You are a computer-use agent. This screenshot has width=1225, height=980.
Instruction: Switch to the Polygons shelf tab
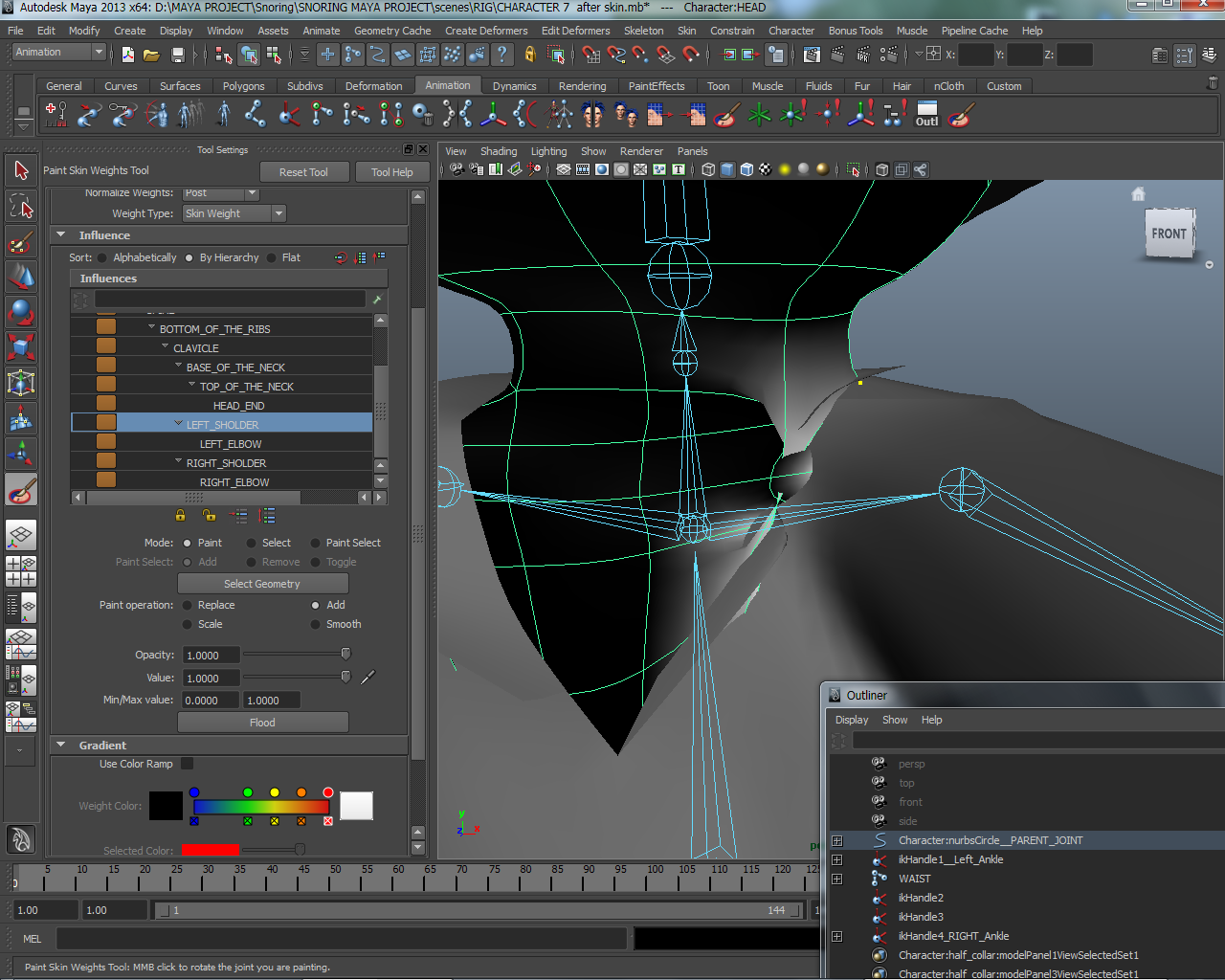point(243,86)
